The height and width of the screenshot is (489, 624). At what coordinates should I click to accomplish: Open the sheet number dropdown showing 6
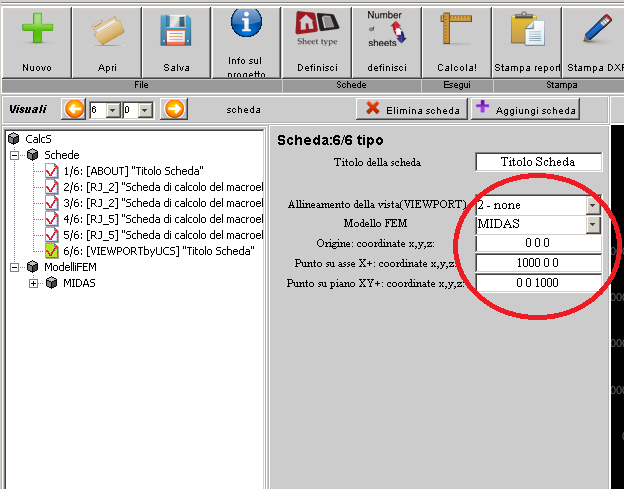pyautogui.click(x=113, y=110)
